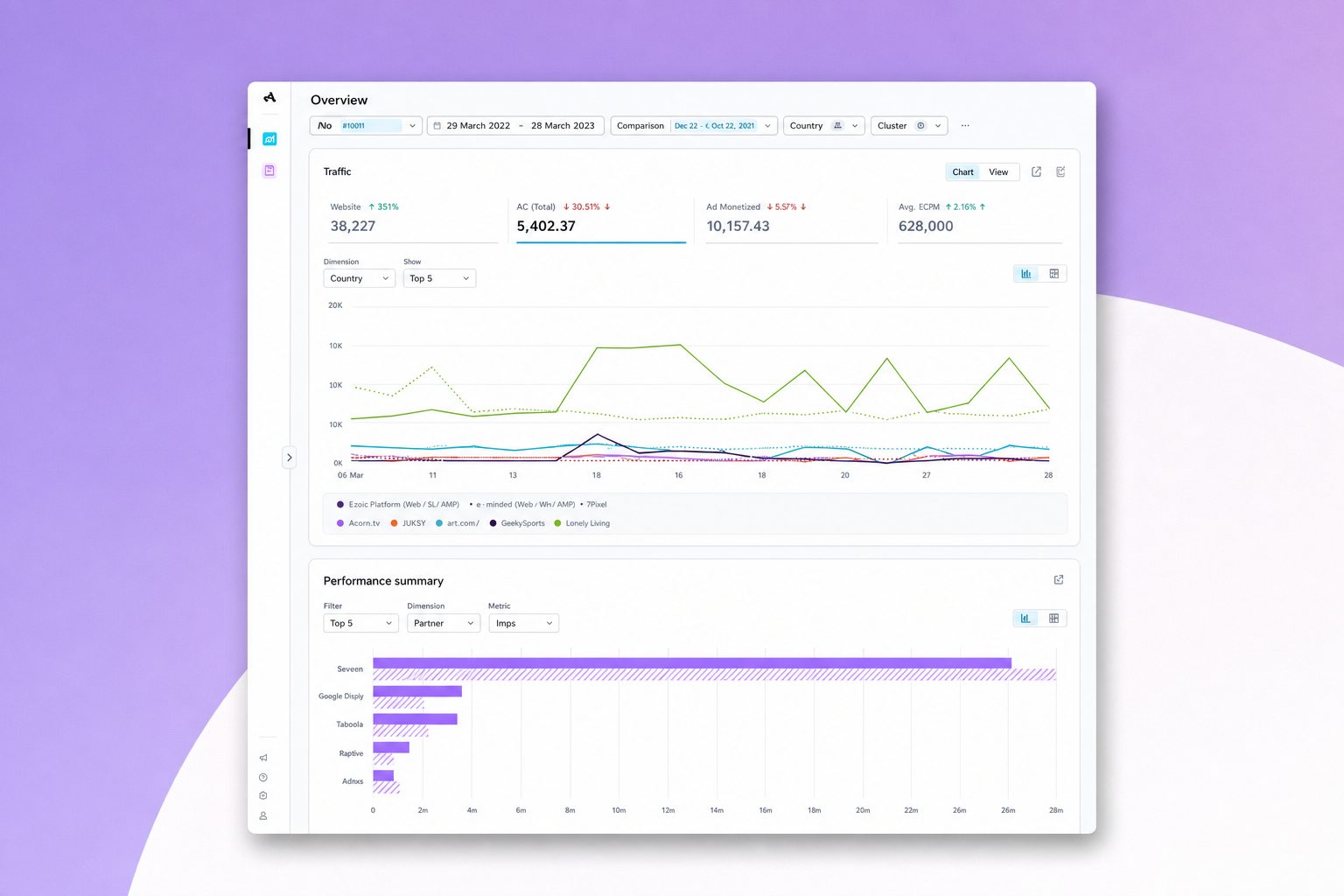Open Traffic panel in external view icon
Screen dimensions: 1344x896
[x=1036, y=171]
